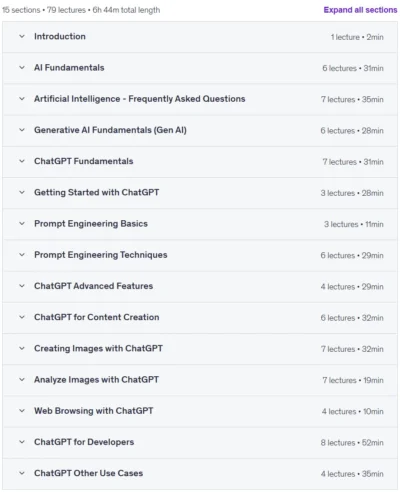Click the 1 lecture 2min label
This screenshot has width=400, height=492.
tap(357, 37)
